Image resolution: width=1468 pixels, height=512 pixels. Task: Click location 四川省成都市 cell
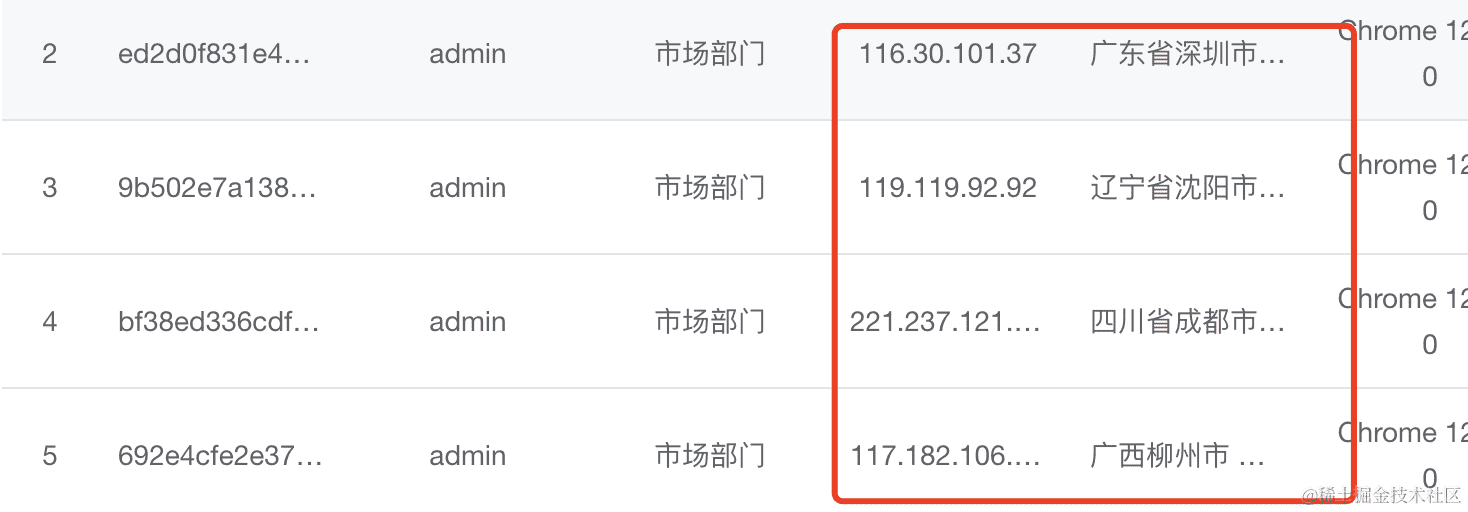1187,322
